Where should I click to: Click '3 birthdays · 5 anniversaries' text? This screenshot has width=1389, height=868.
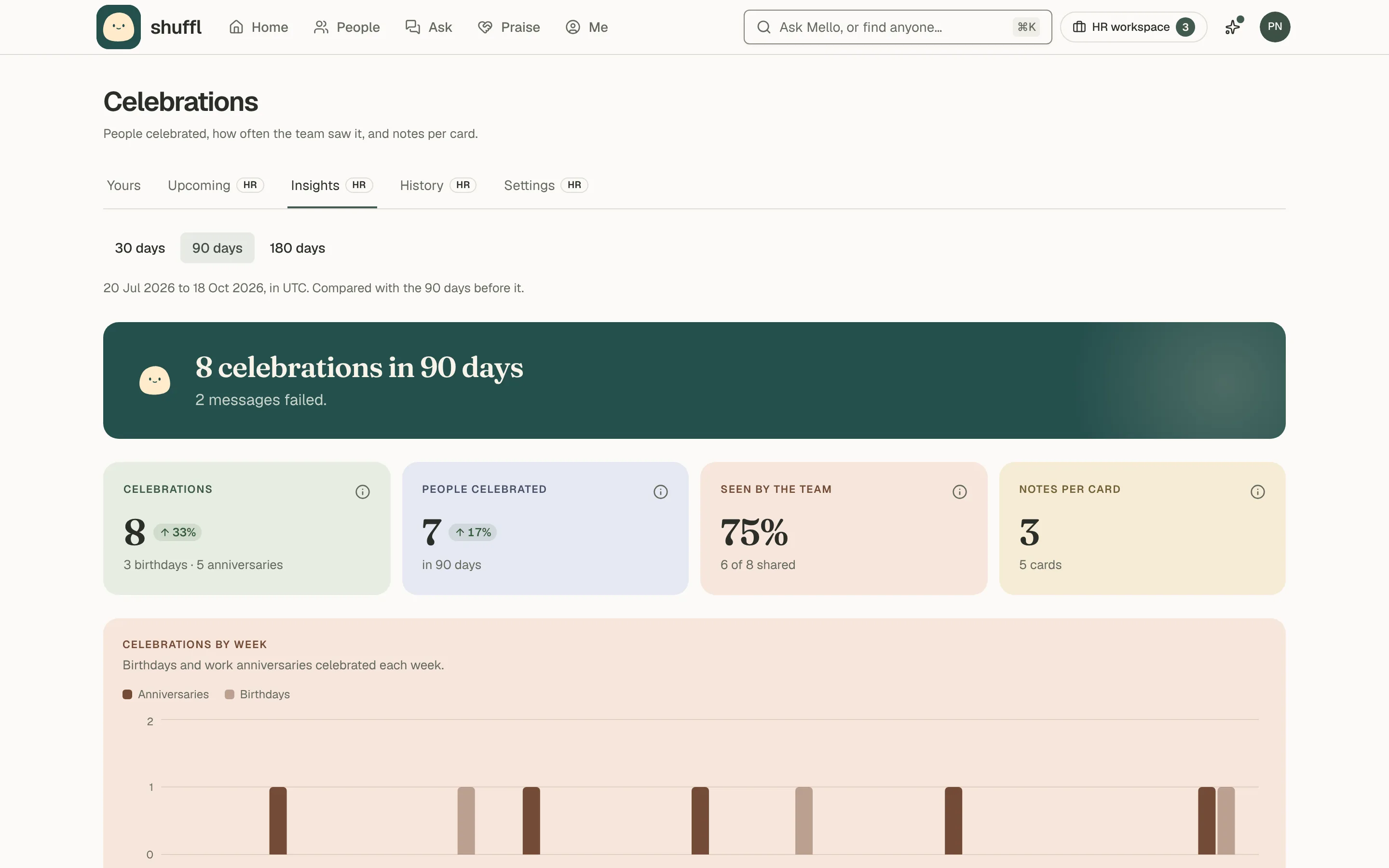tap(203, 565)
